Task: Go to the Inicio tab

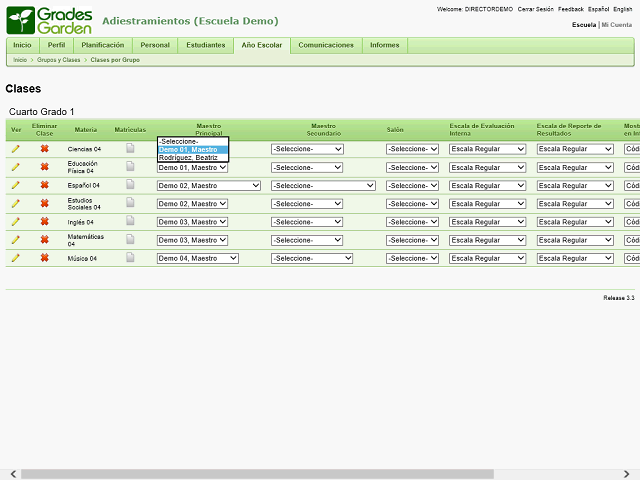Action: (22, 45)
